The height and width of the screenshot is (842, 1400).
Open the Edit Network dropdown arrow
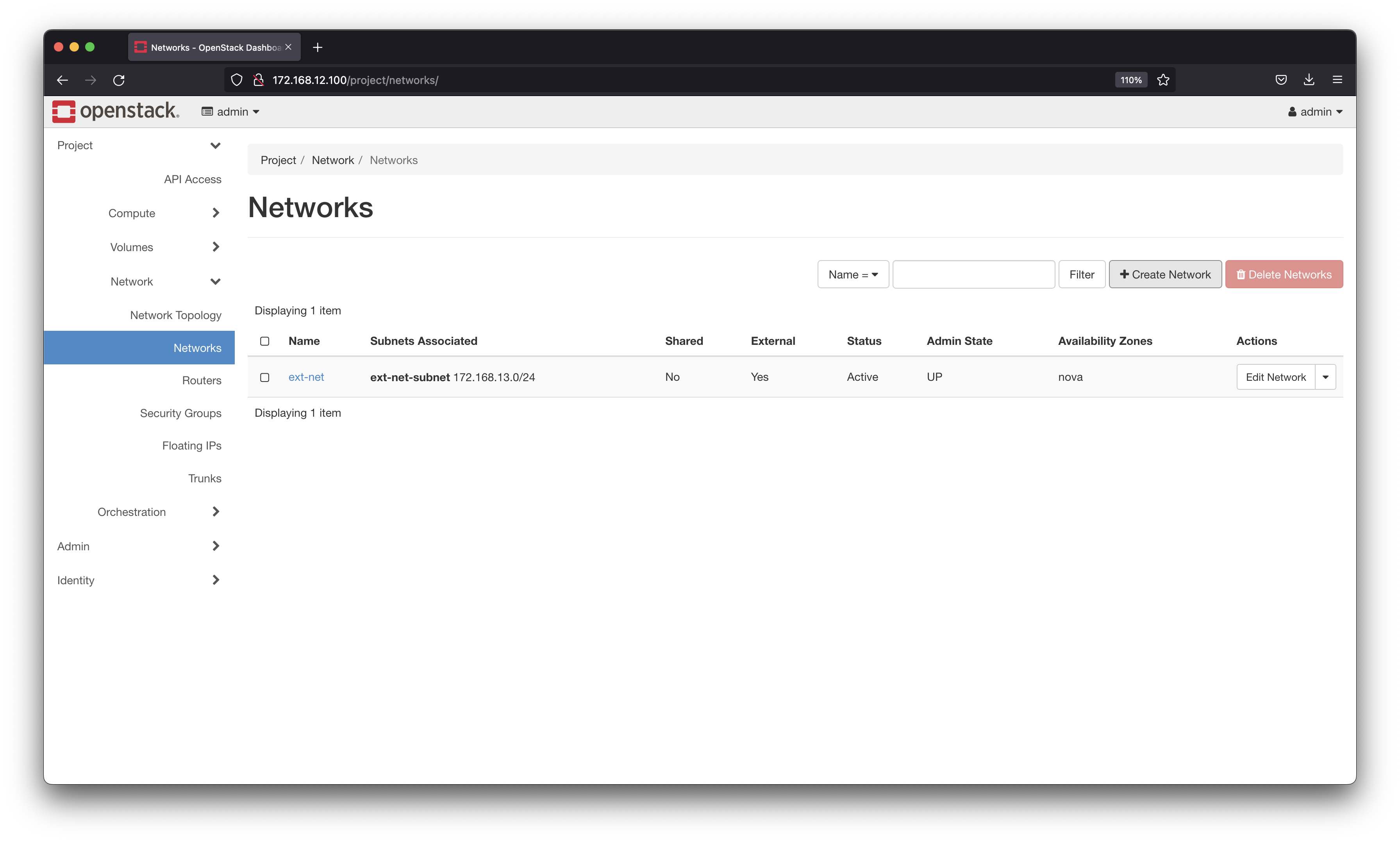point(1325,377)
